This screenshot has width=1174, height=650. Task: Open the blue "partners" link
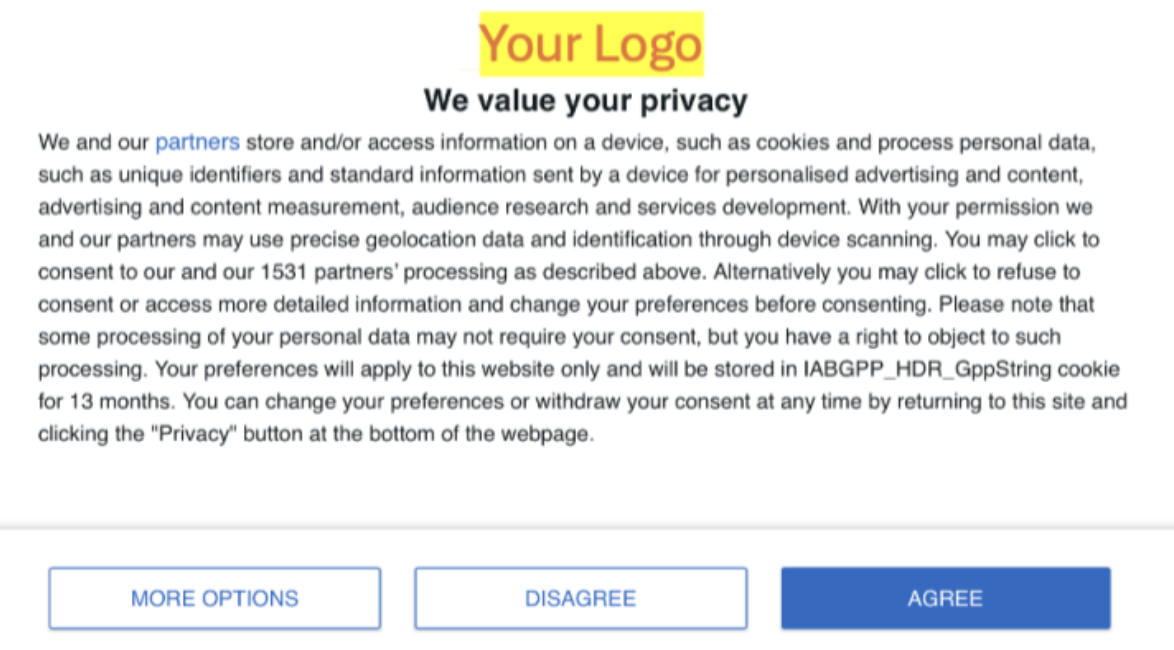pyautogui.click(x=197, y=142)
